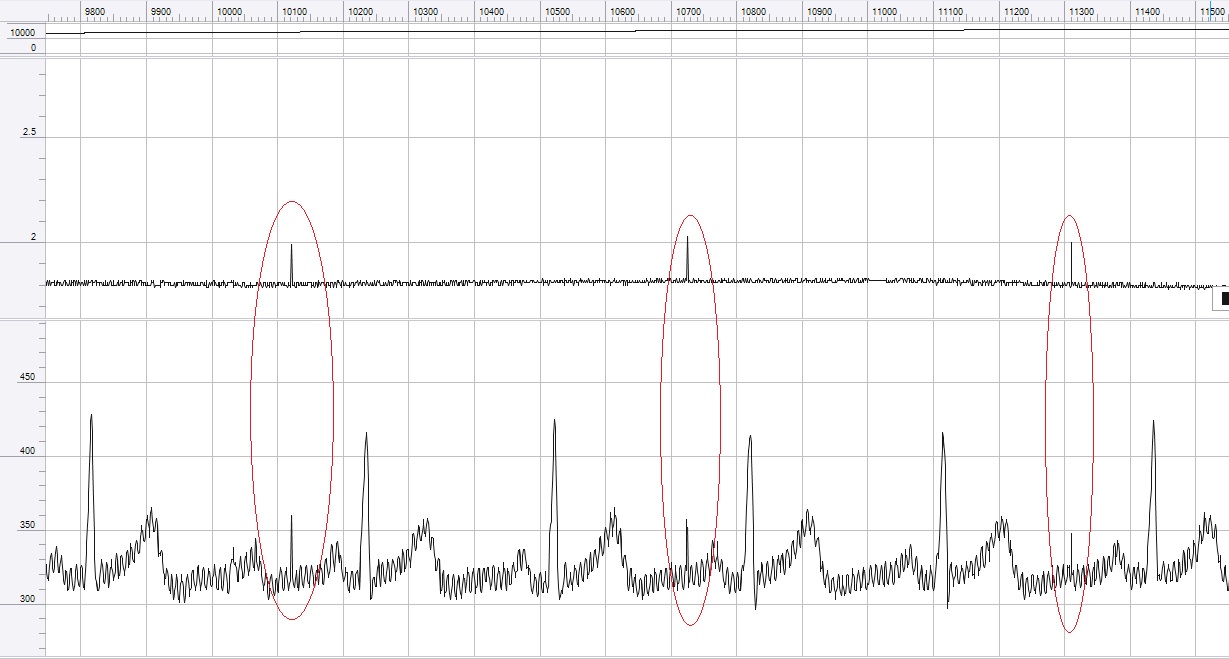1229x659 pixels.
Task: Click the 9800 mark on the time ruler
Action: 95,11
